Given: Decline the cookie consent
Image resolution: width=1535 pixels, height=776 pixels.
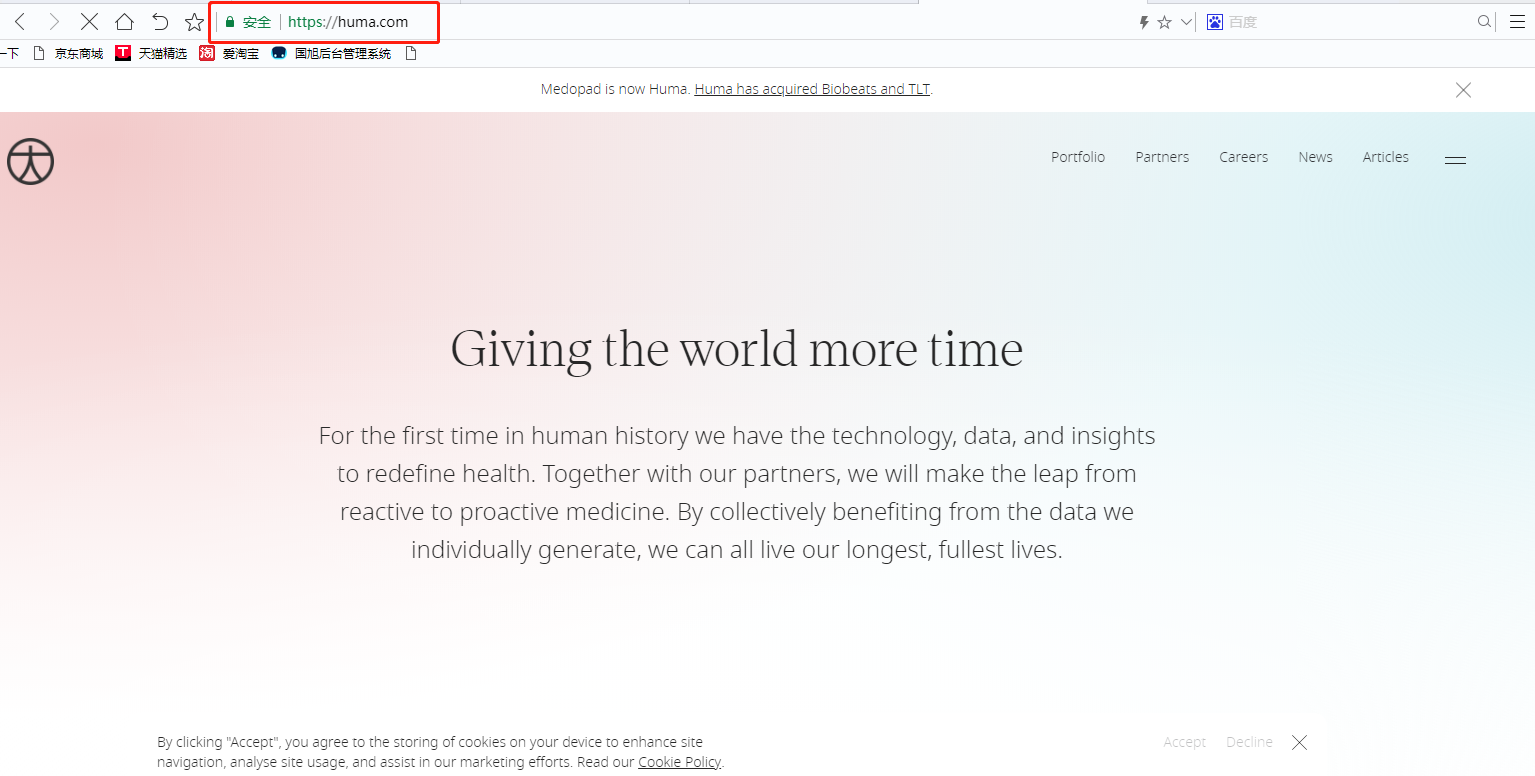Looking at the screenshot, I should (1249, 742).
